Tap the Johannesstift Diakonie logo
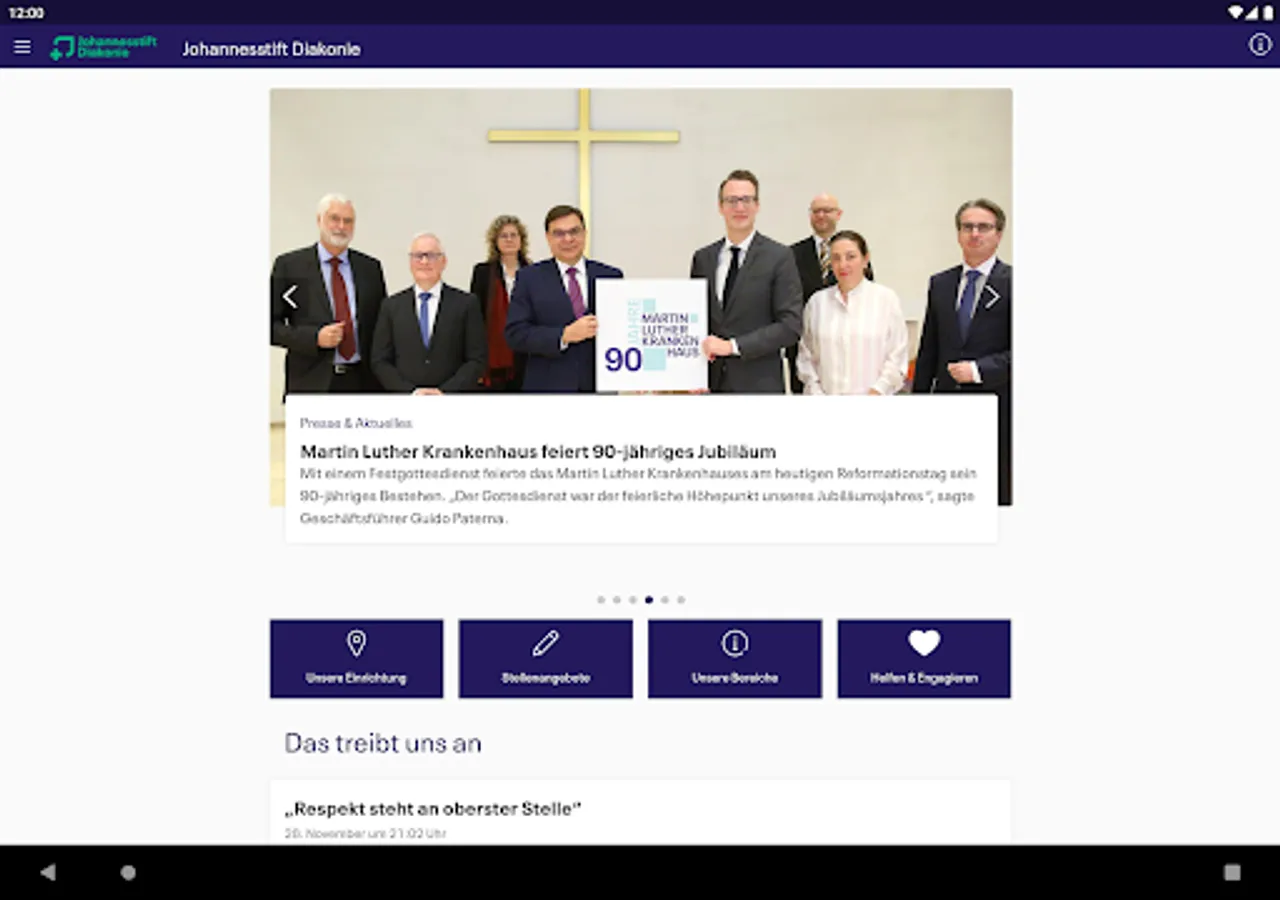The height and width of the screenshot is (900, 1280). (x=104, y=47)
